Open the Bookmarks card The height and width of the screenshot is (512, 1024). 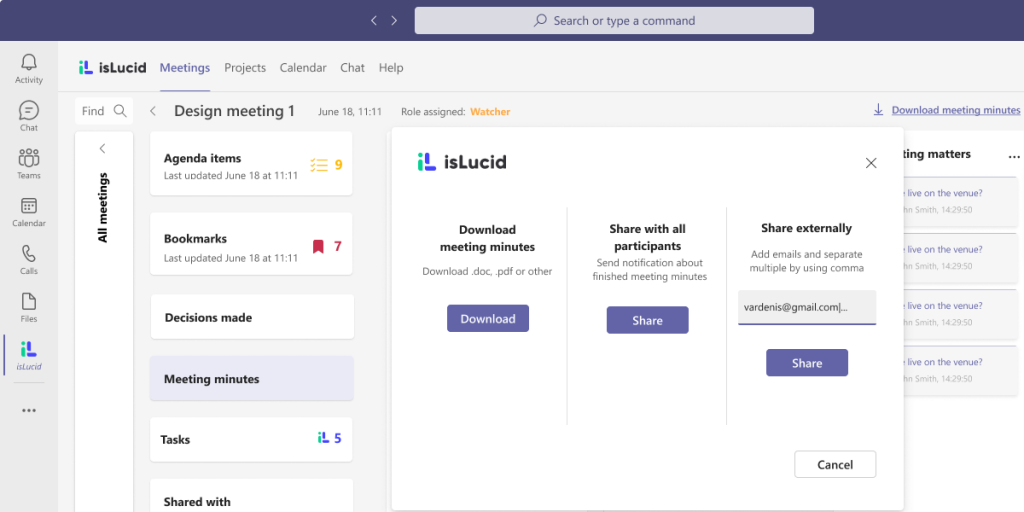tap(251, 244)
